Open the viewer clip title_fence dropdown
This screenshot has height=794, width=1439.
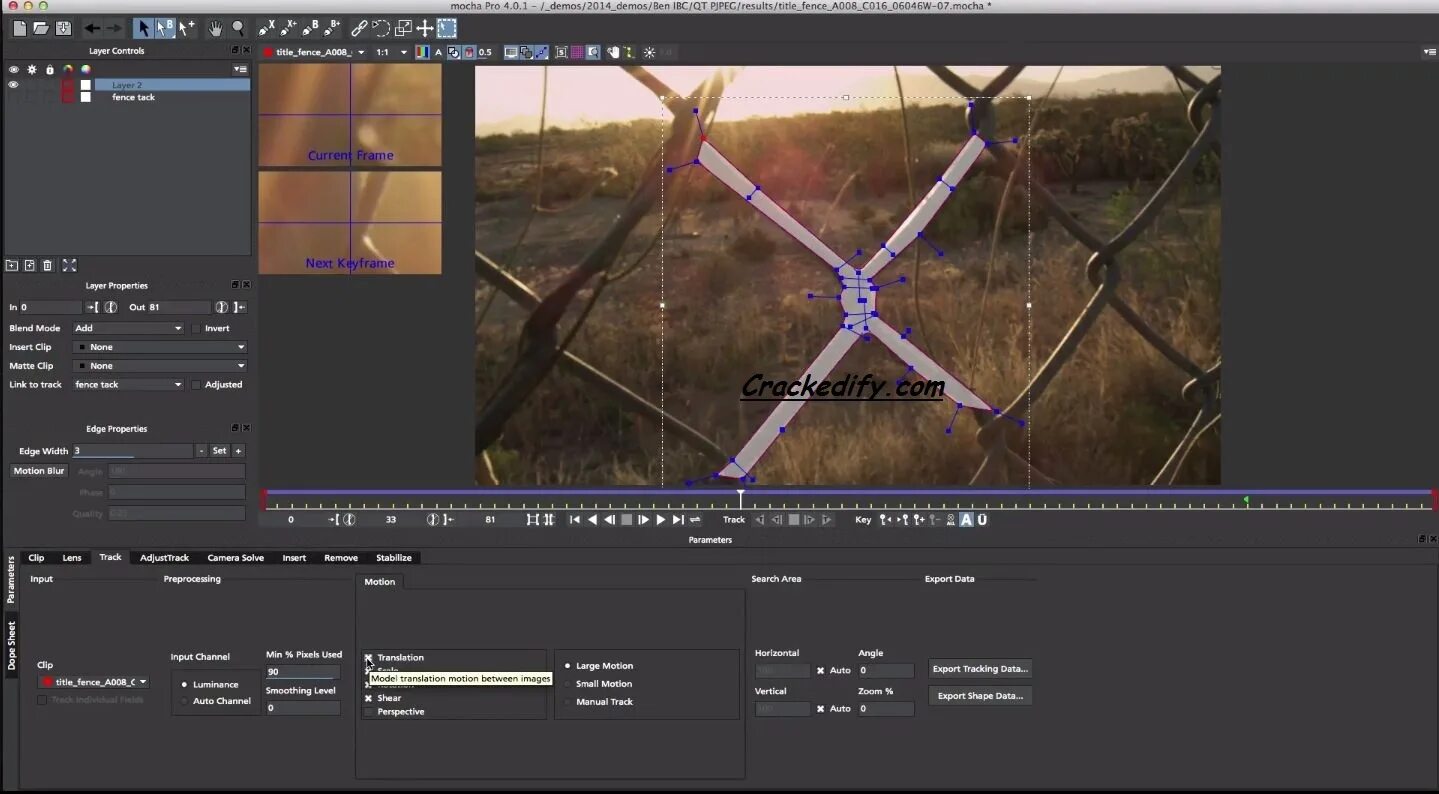pos(314,52)
